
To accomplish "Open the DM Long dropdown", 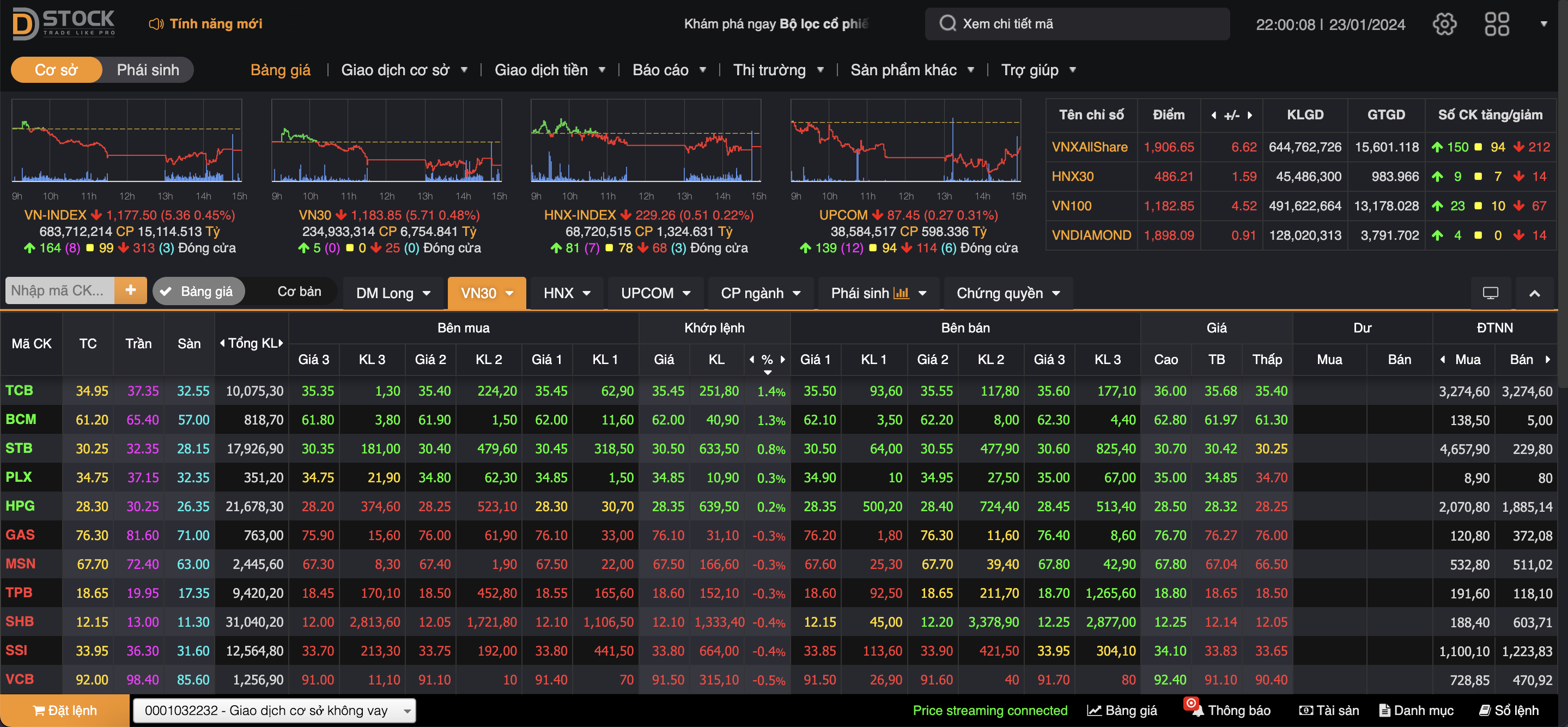I will (x=393, y=293).
